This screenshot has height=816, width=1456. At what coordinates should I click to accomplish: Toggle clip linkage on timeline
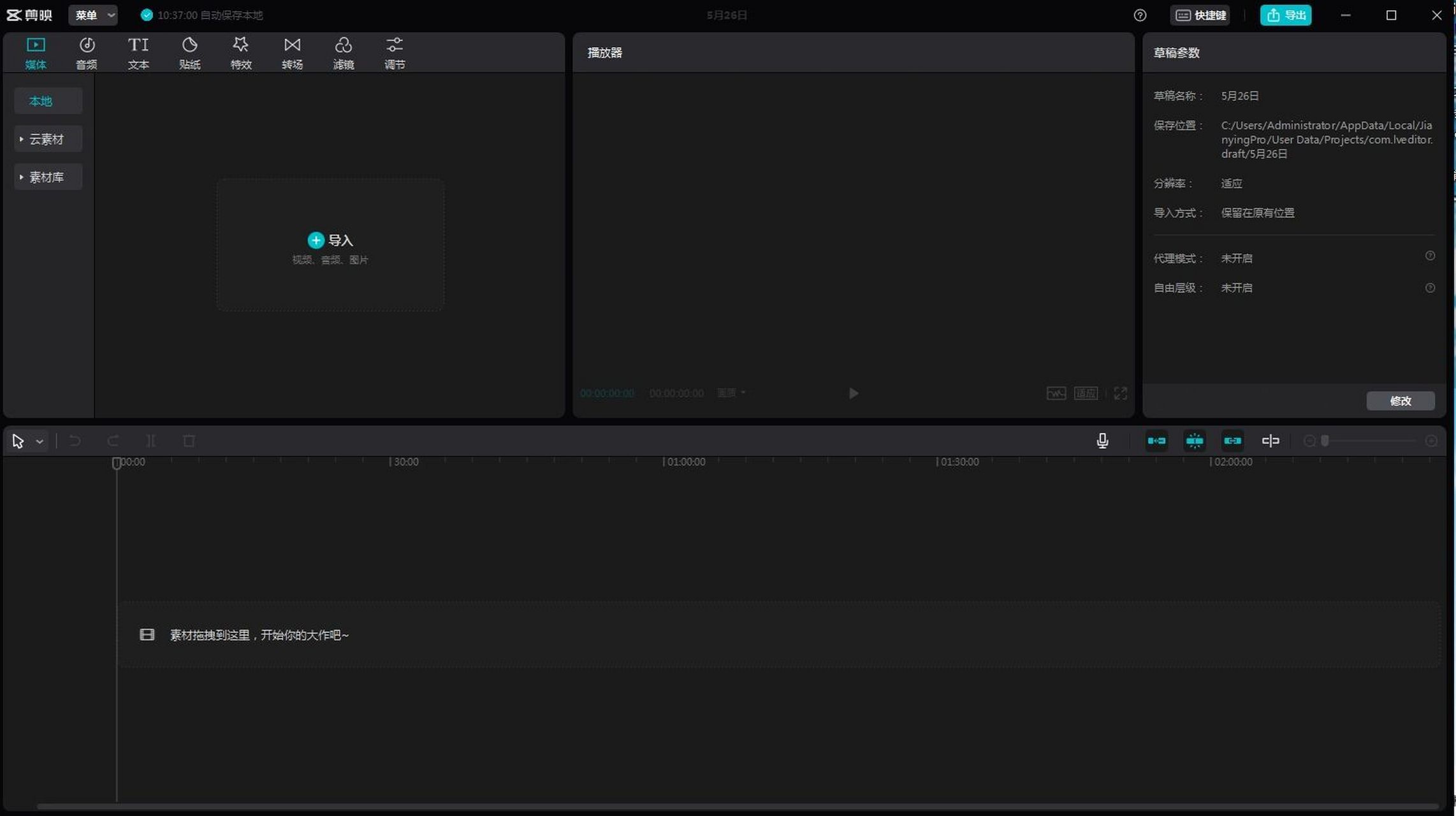[1232, 441]
